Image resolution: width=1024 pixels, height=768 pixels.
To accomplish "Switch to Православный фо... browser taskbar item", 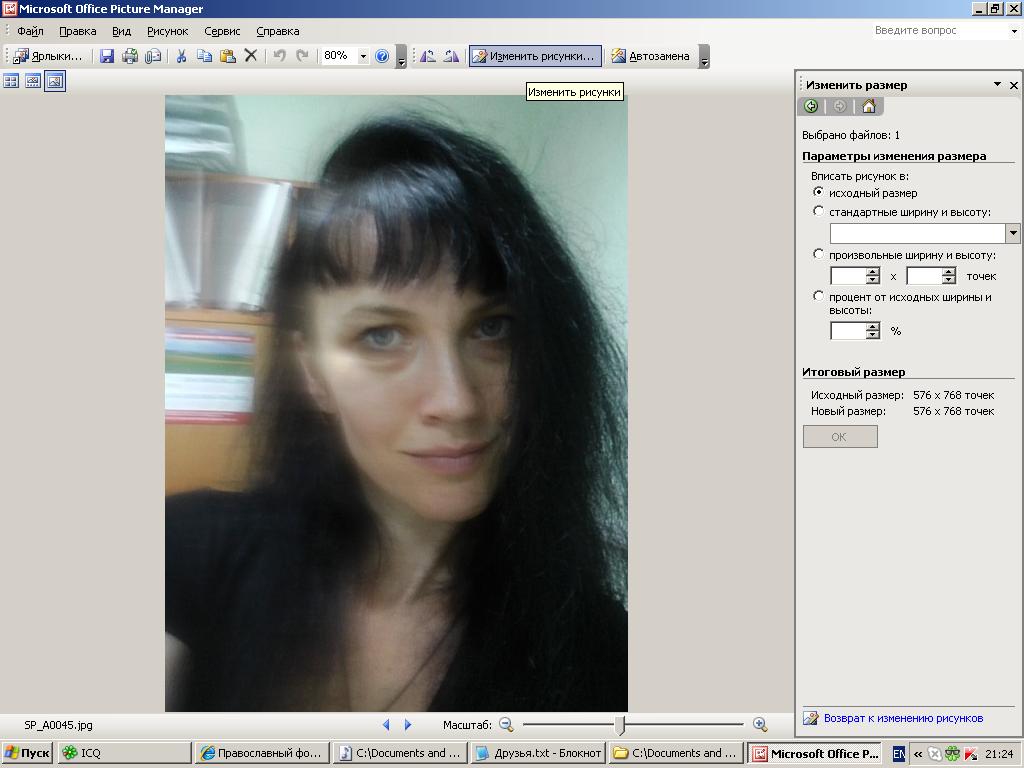I will [x=262, y=753].
